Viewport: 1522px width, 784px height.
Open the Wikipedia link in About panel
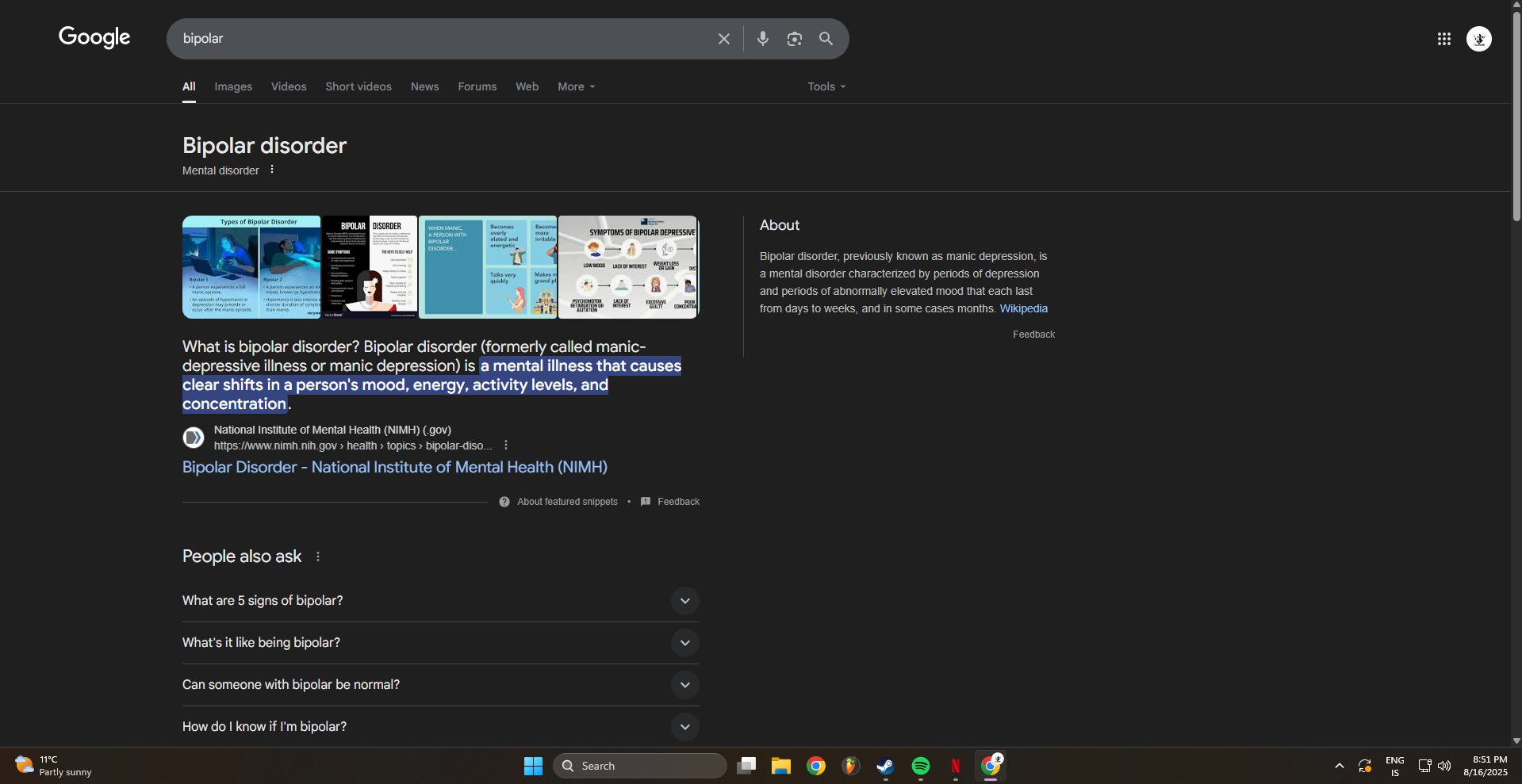coord(1023,308)
